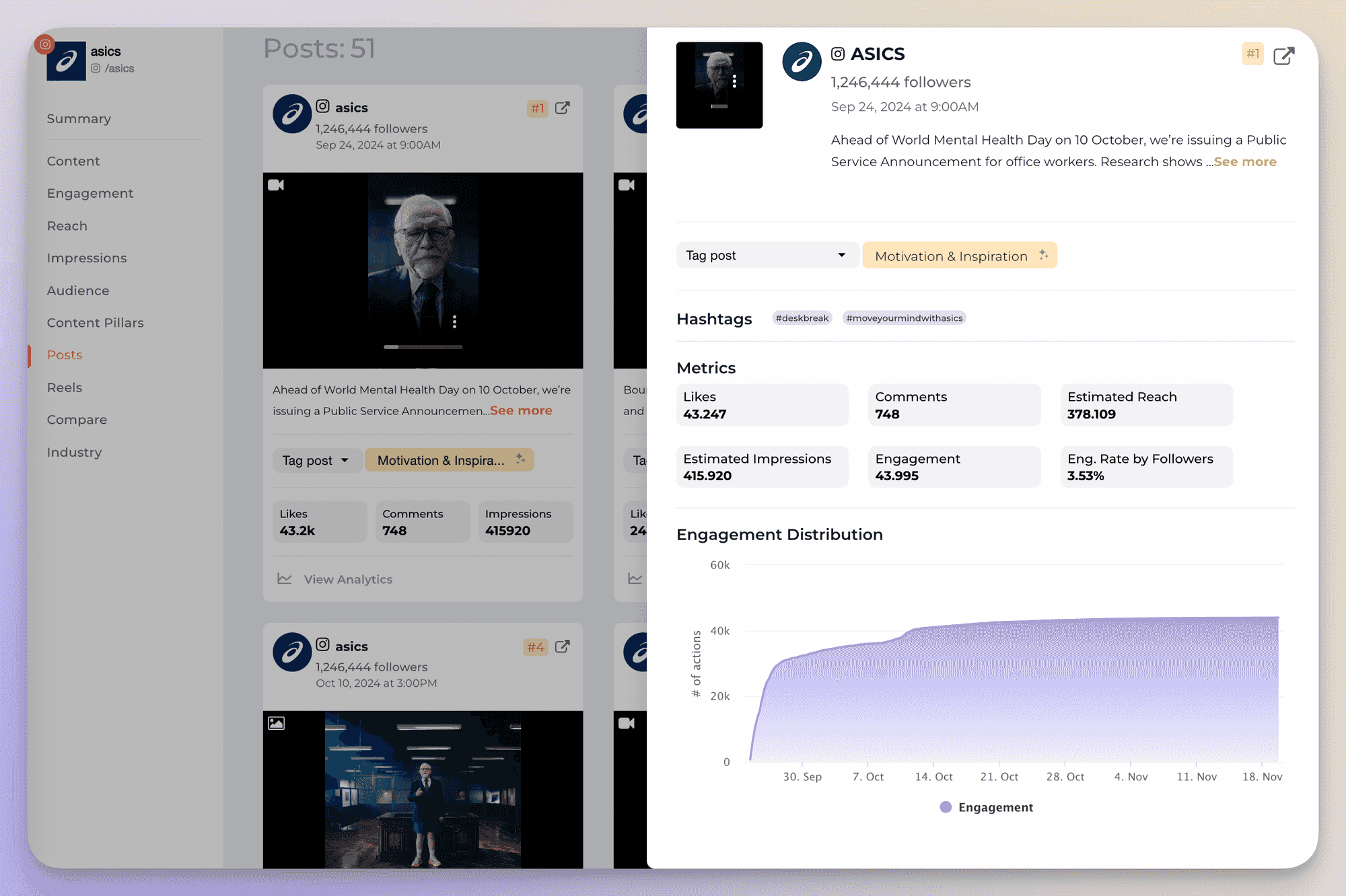Click the three-dot menu on first post video
Screen dimensions: 1346x896
[455, 322]
